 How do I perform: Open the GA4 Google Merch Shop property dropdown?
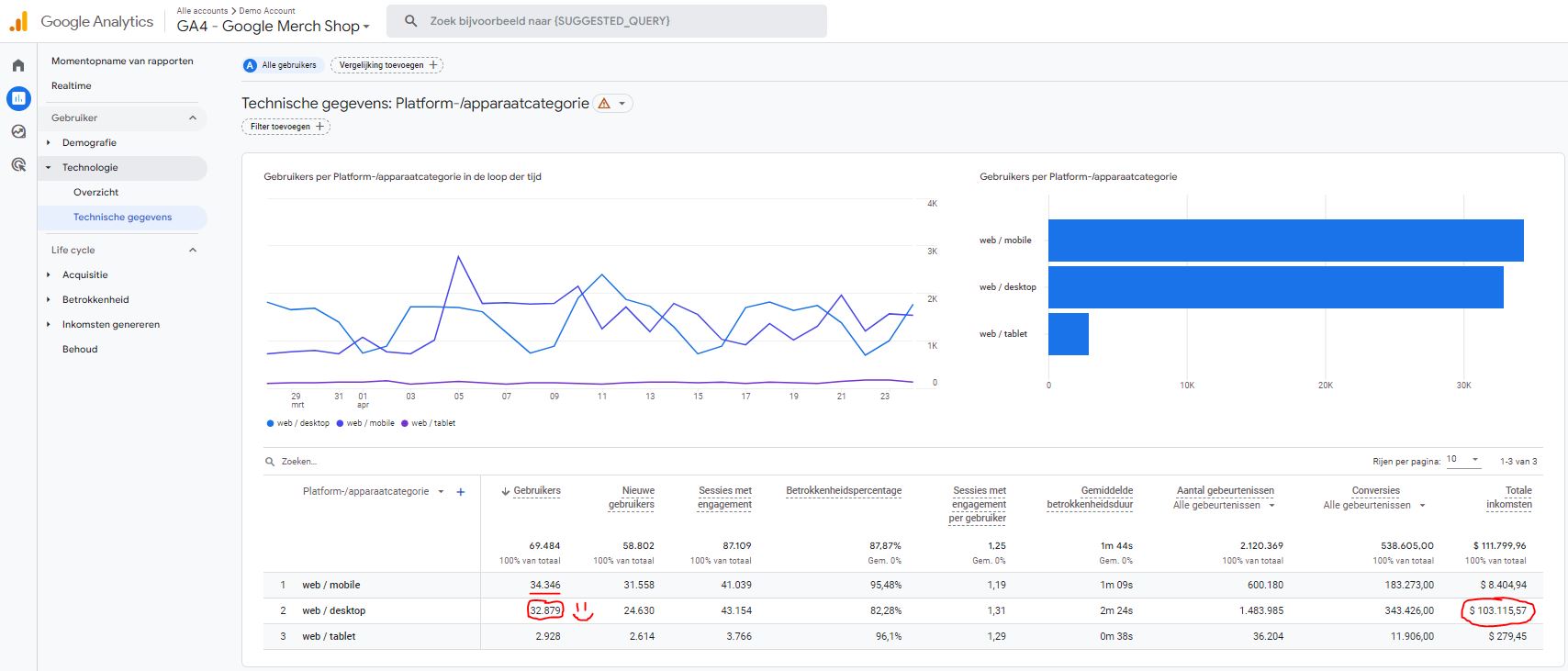click(274, 27)
